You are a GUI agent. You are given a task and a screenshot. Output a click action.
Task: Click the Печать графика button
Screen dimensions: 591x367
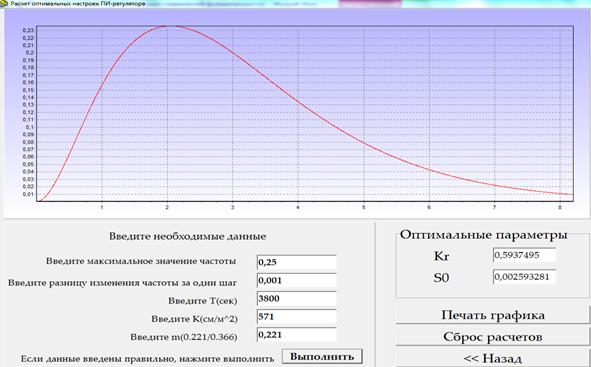pyautogui.click(x=493, y=315)
